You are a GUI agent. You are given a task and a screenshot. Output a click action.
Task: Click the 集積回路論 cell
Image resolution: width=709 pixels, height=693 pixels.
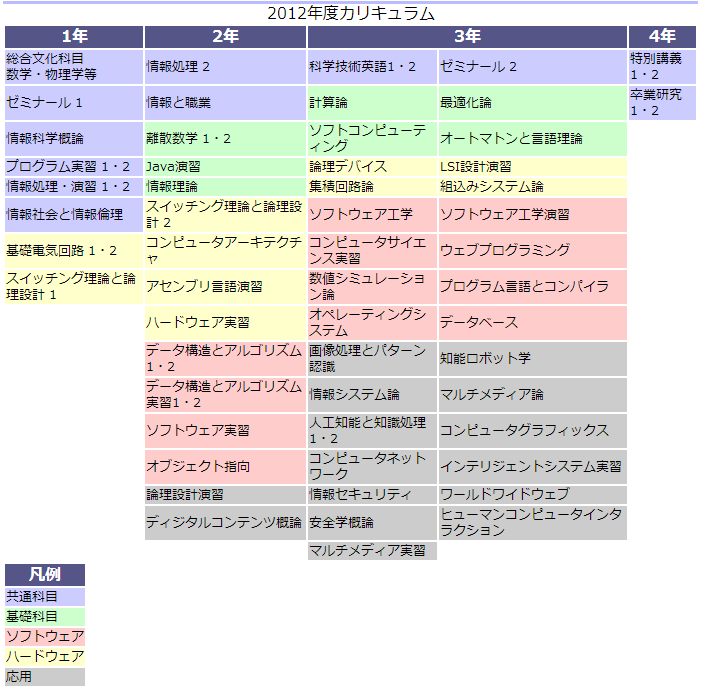[x=372, y=187]
